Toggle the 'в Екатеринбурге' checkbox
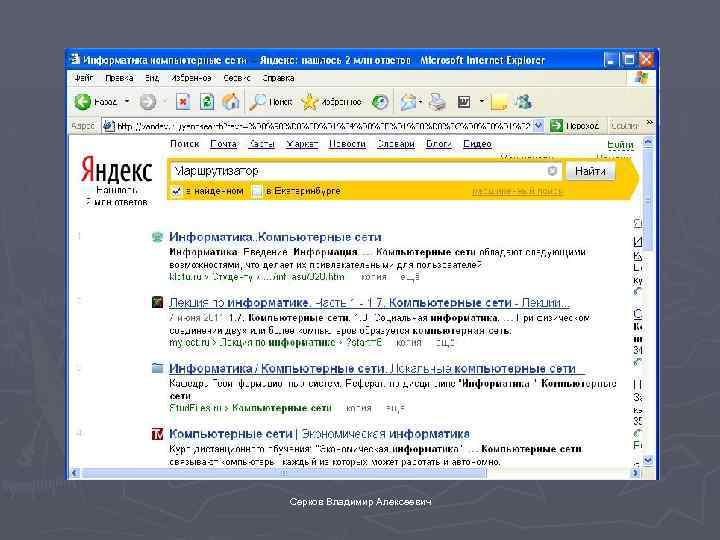 point(258,191)
